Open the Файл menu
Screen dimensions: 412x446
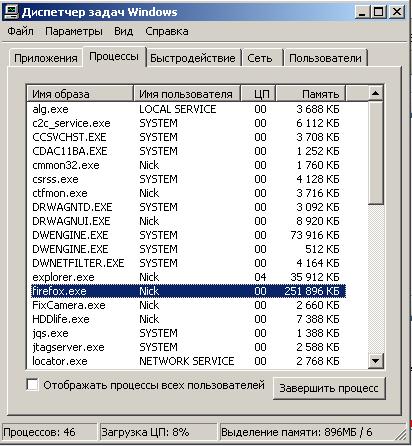click(21, 31)
